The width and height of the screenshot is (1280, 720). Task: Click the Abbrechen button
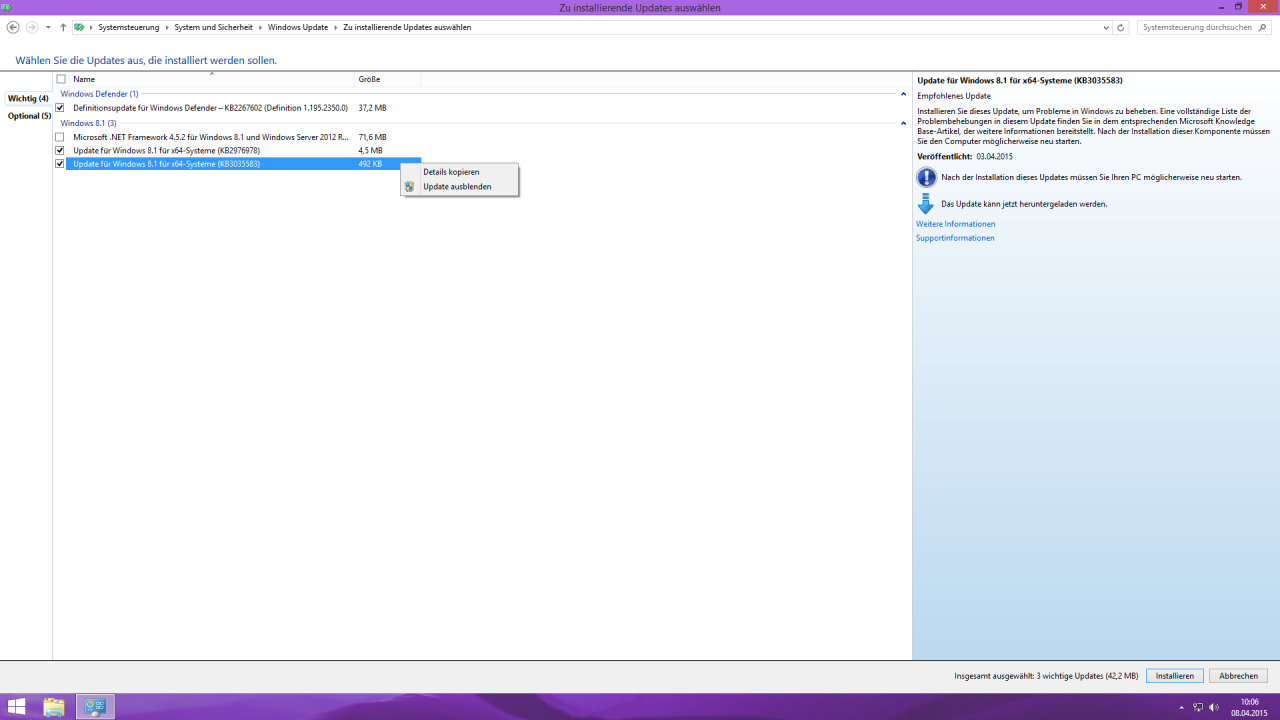tap(1238, 676)
